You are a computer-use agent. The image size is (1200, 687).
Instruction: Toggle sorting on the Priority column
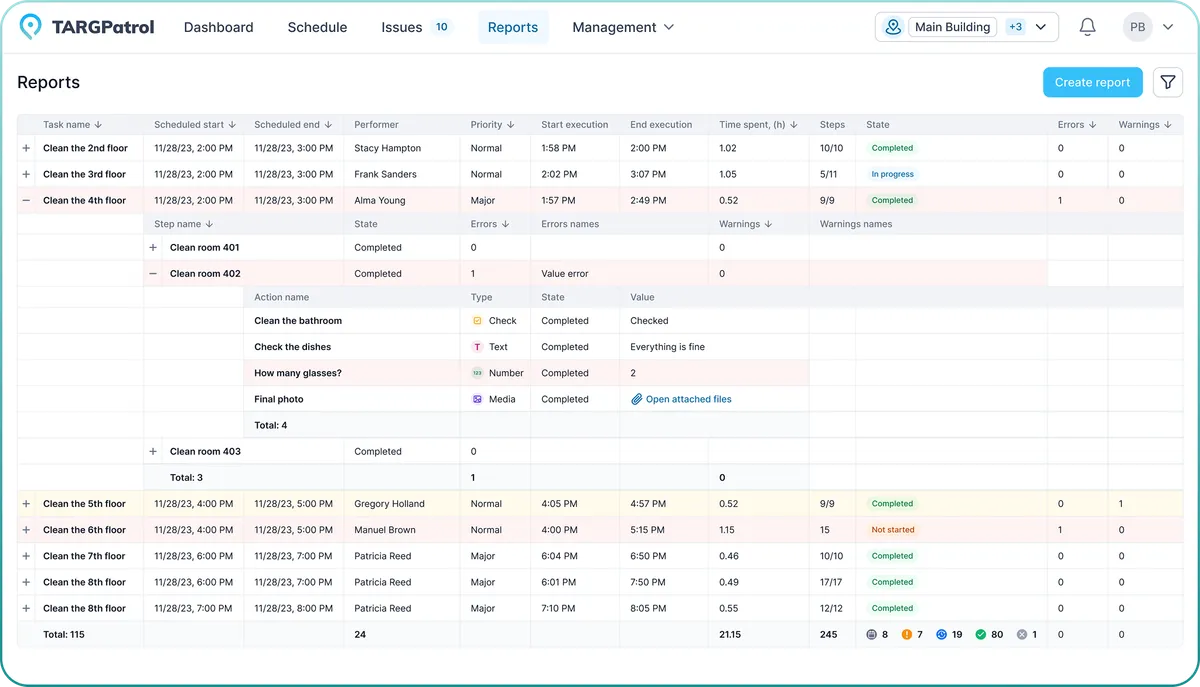point(512,124)
